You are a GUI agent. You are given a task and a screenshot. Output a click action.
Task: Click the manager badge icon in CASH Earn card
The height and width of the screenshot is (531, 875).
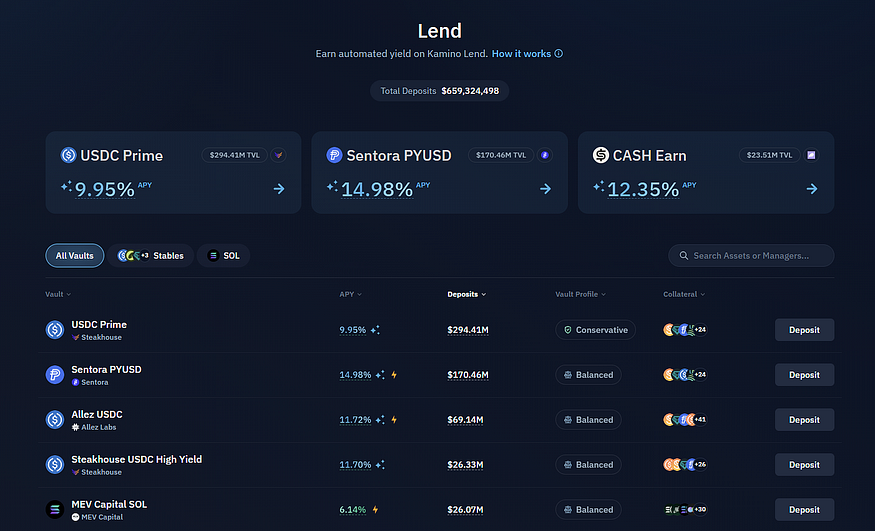point(811,155)
